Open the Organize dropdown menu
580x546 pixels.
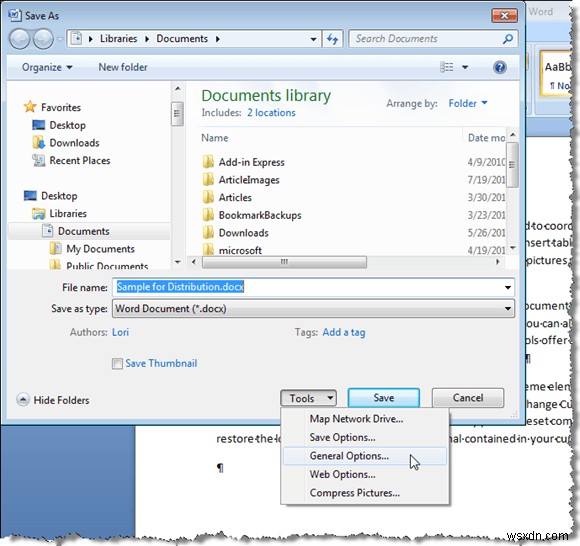point(47,67)
